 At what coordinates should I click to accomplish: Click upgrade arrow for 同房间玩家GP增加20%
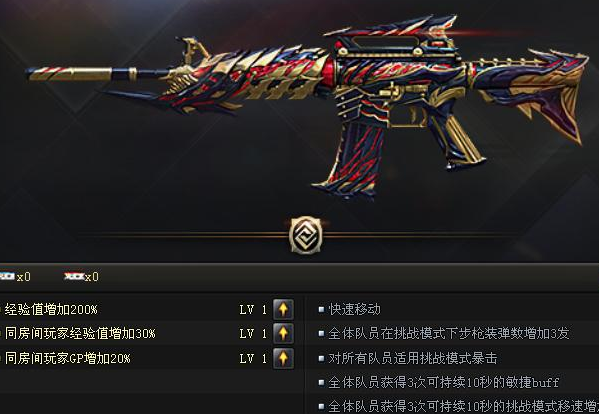point(283,358)
